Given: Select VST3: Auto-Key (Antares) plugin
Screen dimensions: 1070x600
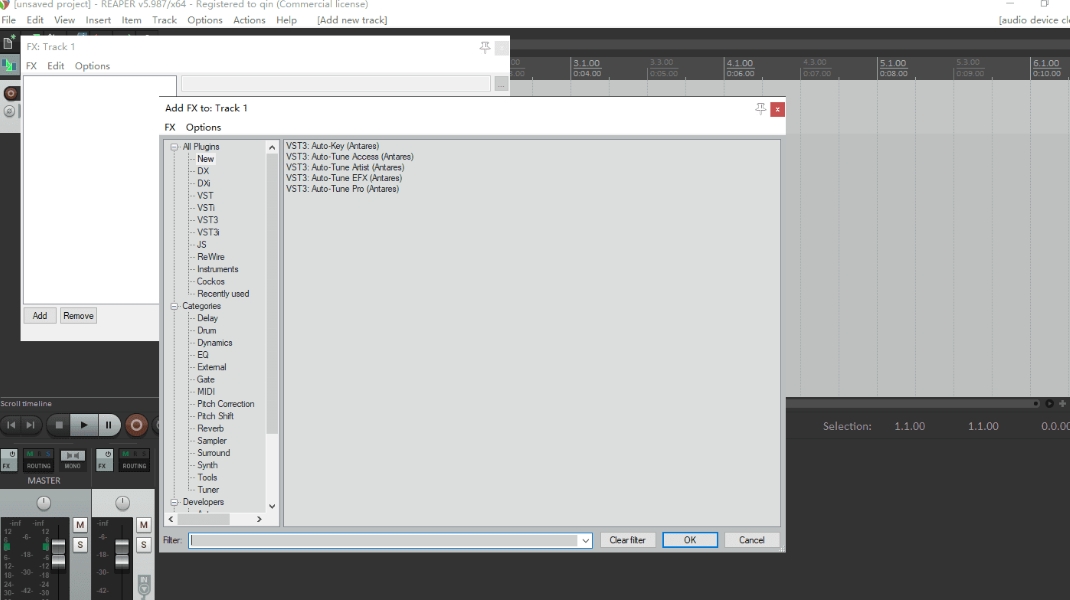Looking at the screenshot, I should click(x=332, y=146).
